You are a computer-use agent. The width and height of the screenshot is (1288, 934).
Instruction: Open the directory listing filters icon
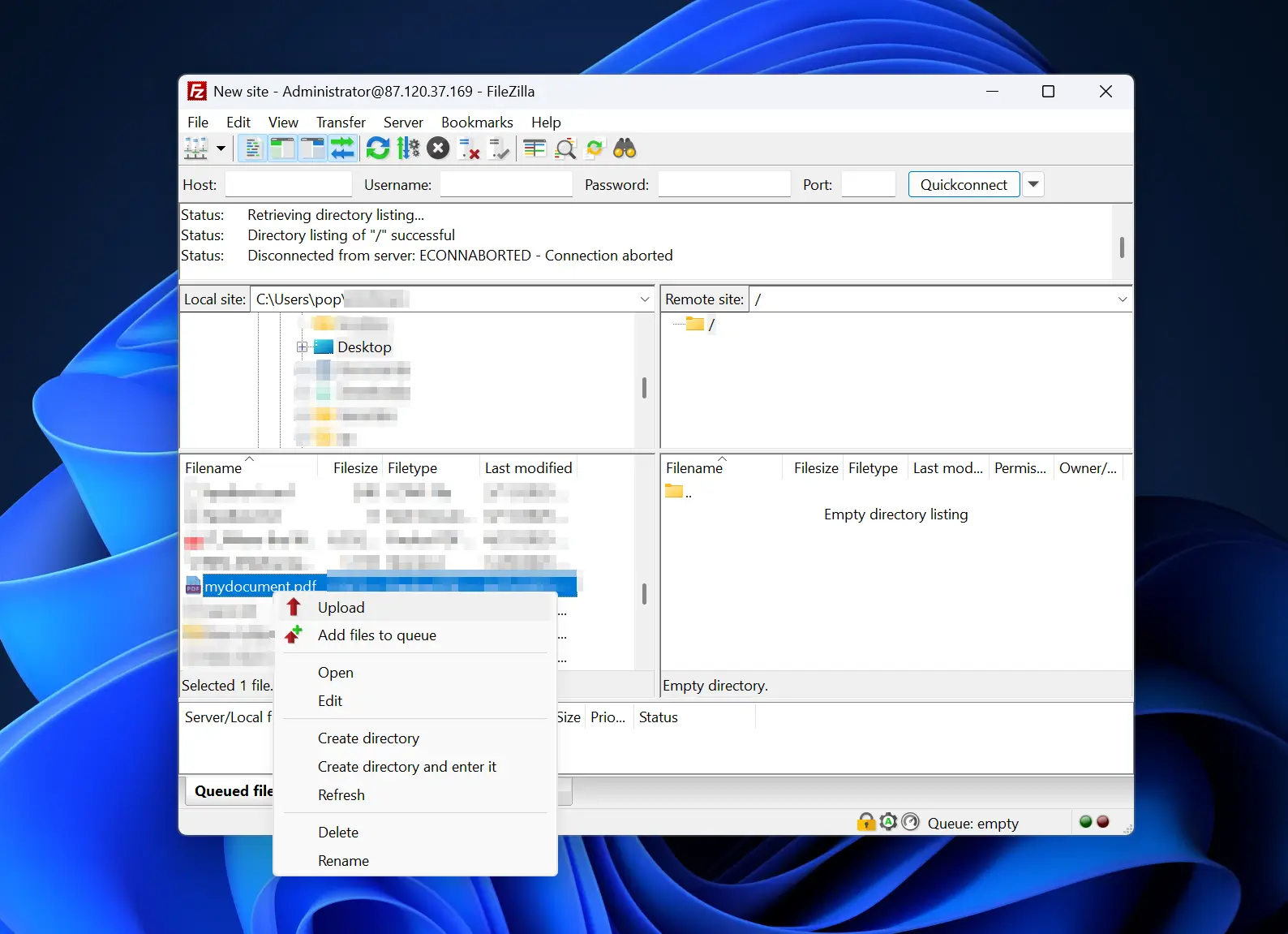click(535, 148)
